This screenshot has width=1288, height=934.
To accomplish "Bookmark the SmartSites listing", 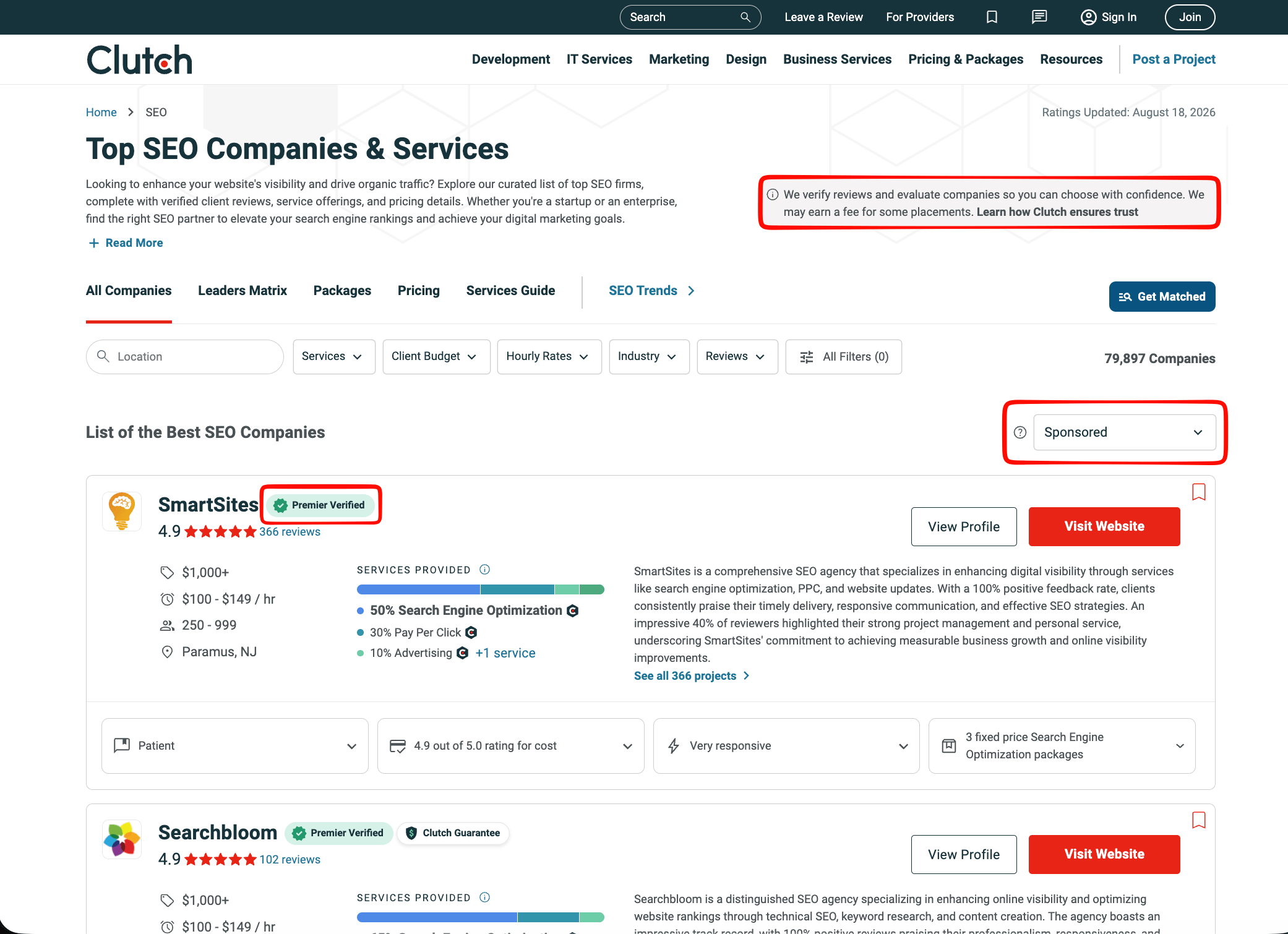I will [1198, 492].
